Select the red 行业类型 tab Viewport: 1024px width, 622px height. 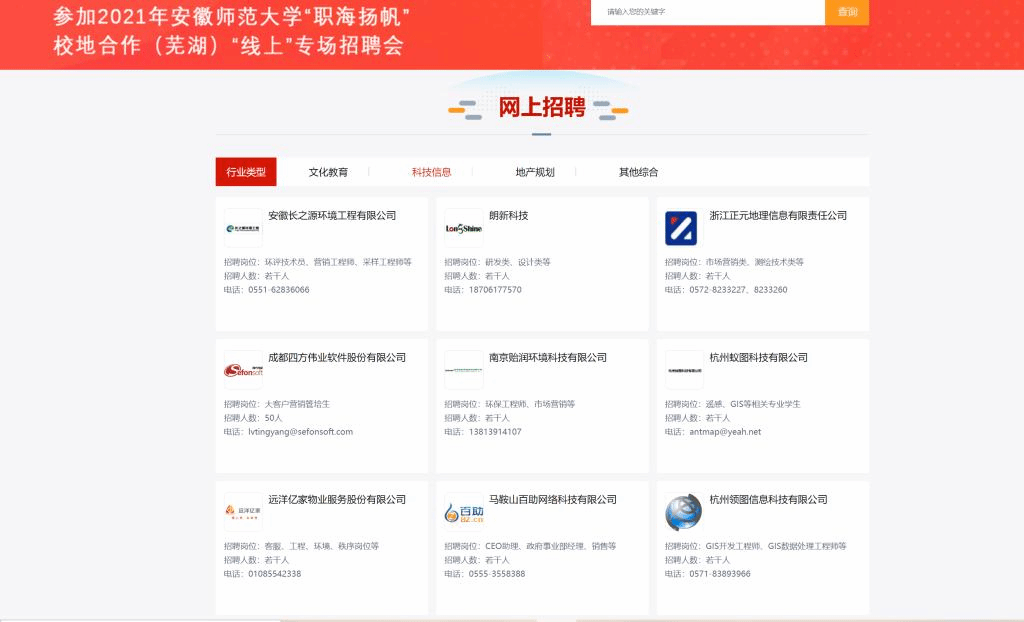point(246,172)
